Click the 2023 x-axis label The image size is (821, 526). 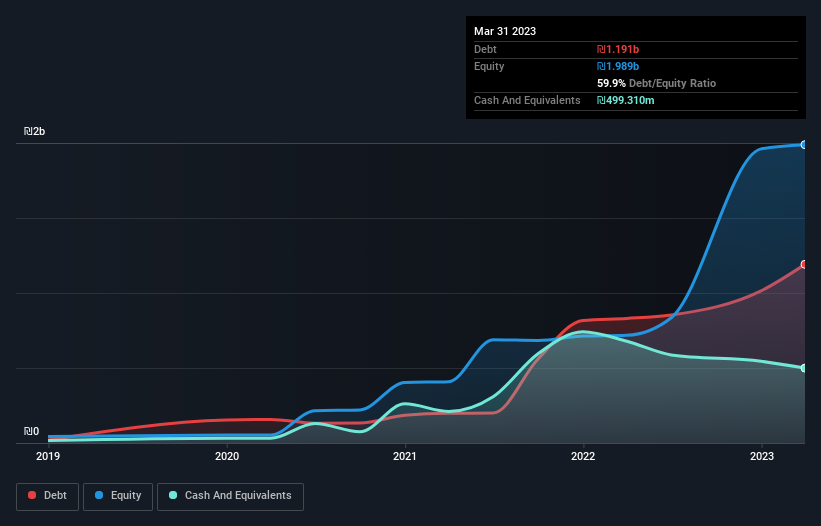[x=762, y=456]
